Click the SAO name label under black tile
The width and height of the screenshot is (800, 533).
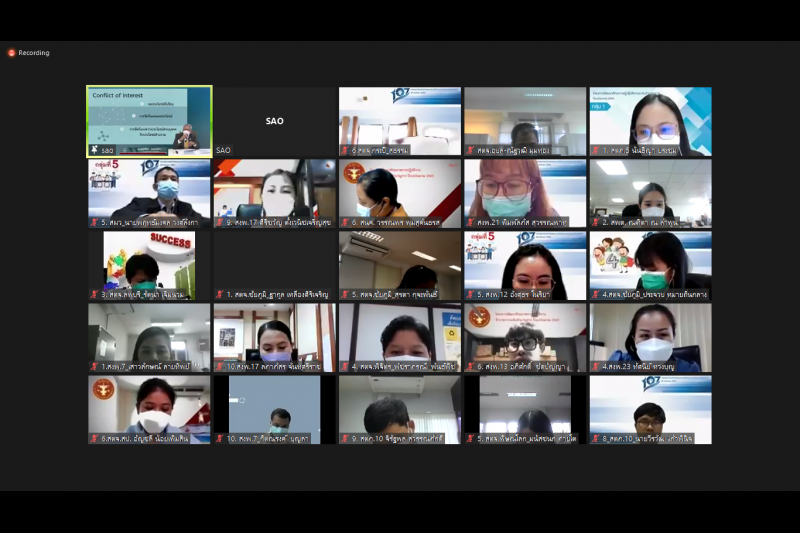(224, 151)
